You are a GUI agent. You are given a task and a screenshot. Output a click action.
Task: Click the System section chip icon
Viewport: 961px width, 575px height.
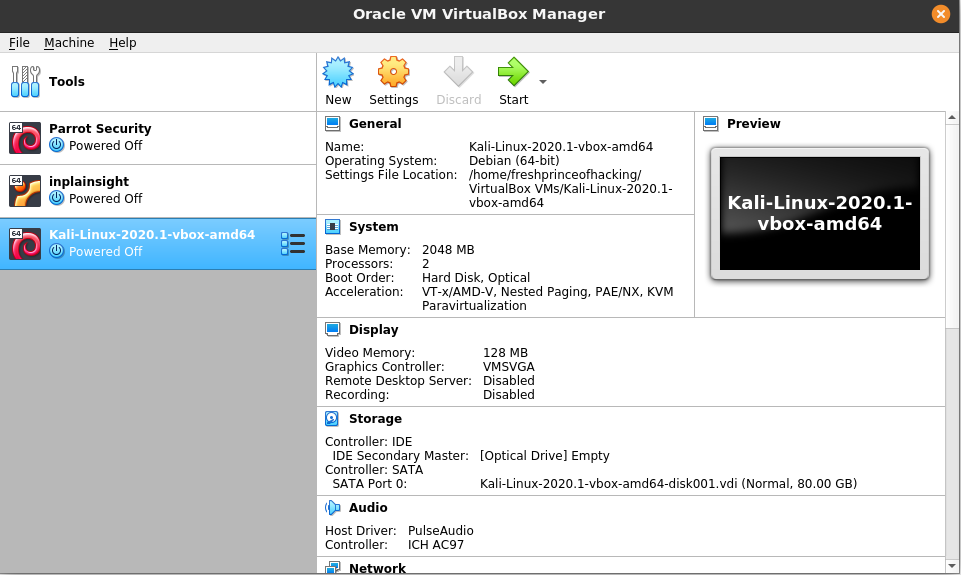[x=333, y=227]
